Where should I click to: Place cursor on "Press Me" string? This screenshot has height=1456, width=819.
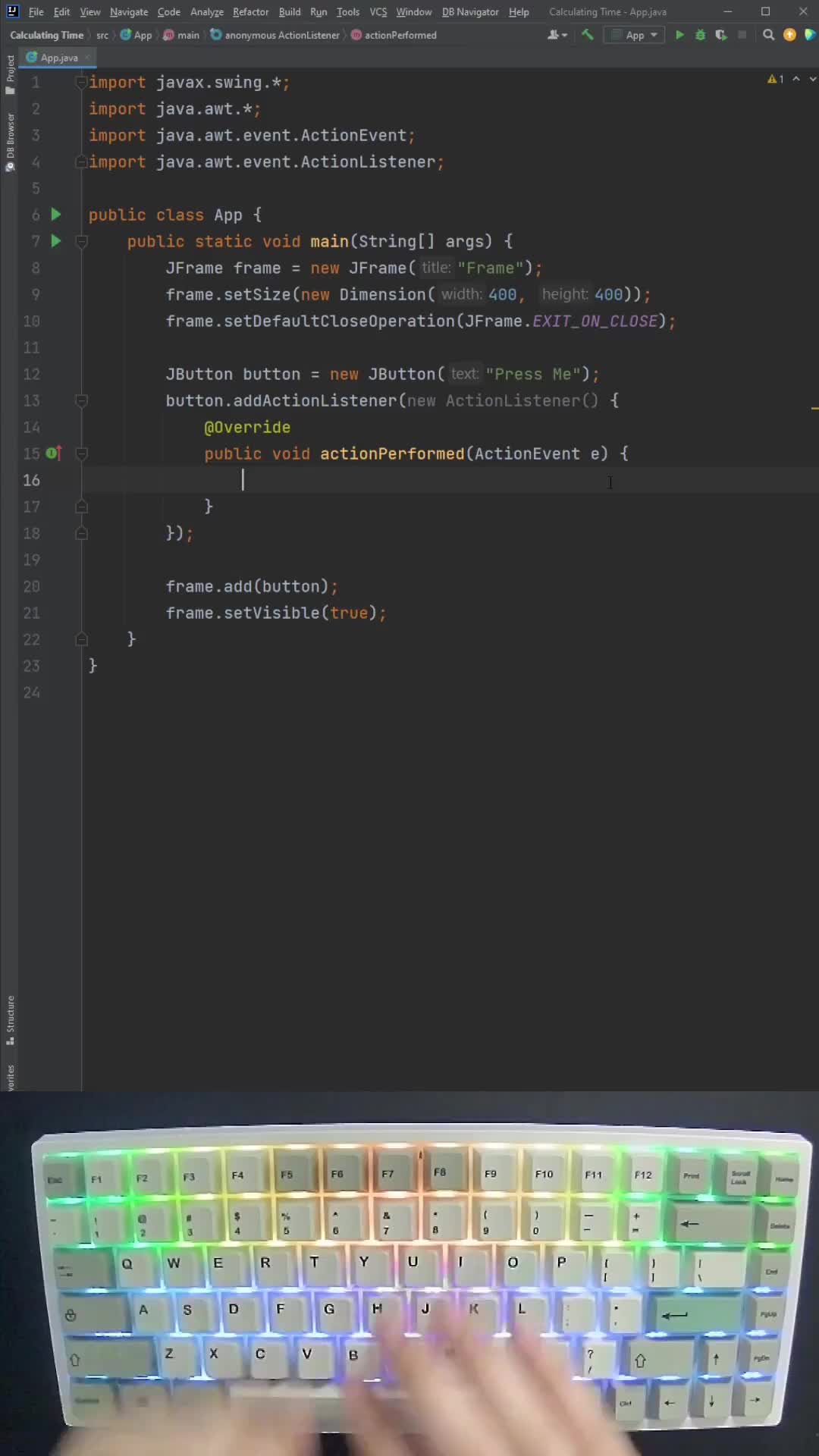coord(533,374)
